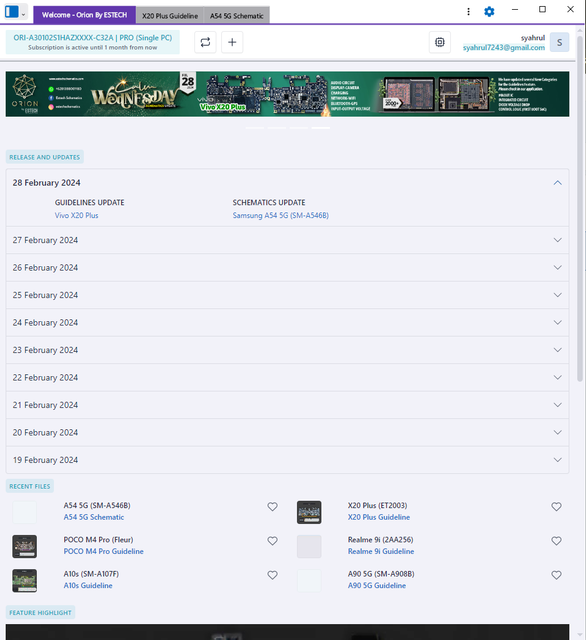Collapse the 28 February 2024 section
Screen dimensions: 586x640
[x=557, y=183]
